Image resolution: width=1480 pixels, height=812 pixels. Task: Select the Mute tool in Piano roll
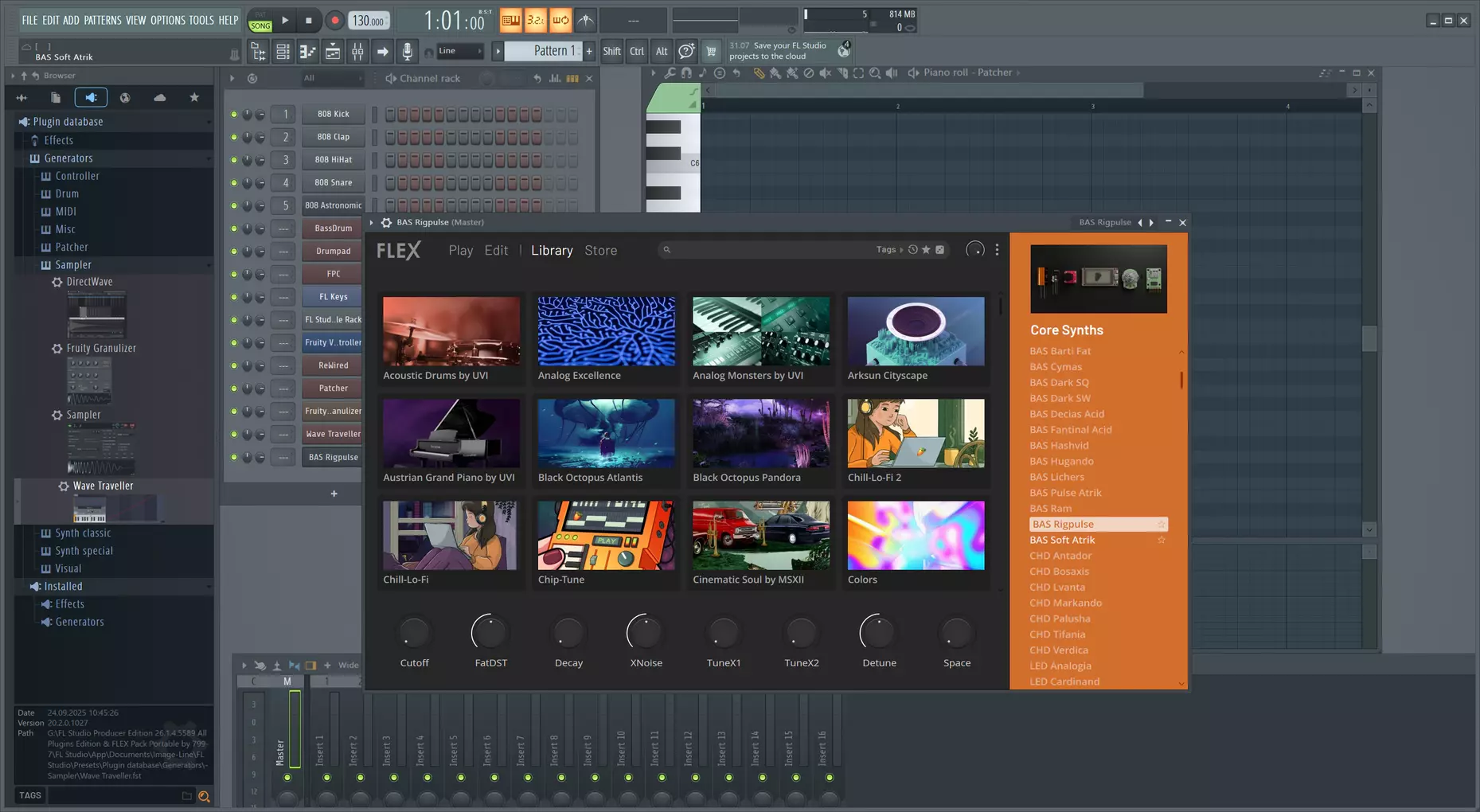(825, 73)
